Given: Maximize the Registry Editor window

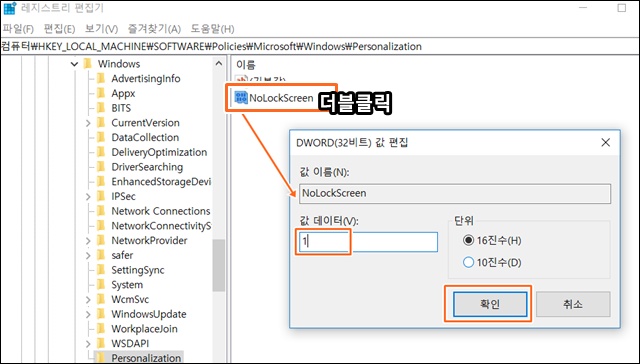Looking at the screenshot, I should [x=622, y=8].
